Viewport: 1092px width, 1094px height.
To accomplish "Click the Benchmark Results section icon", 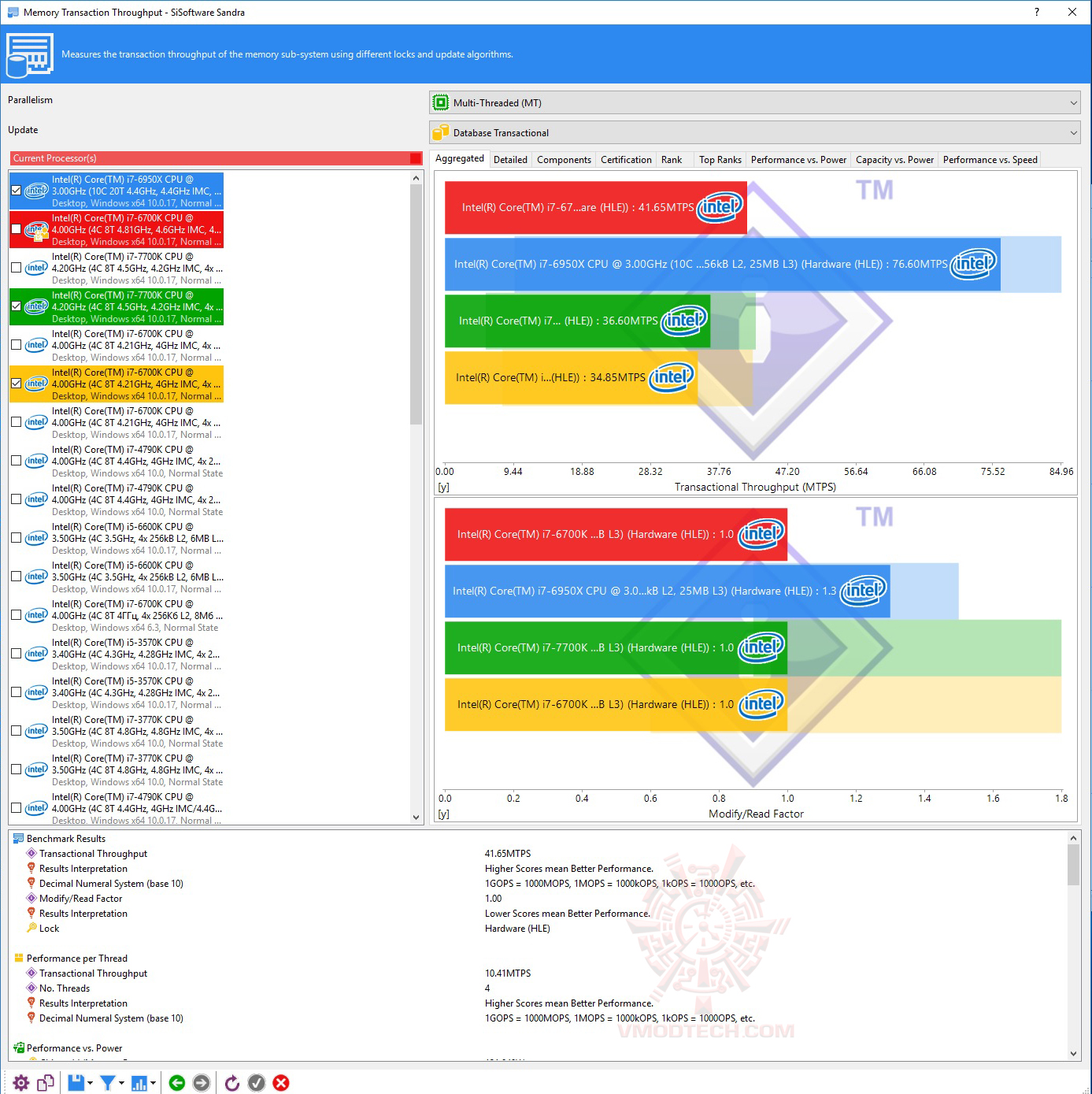I will pos(18,839).
